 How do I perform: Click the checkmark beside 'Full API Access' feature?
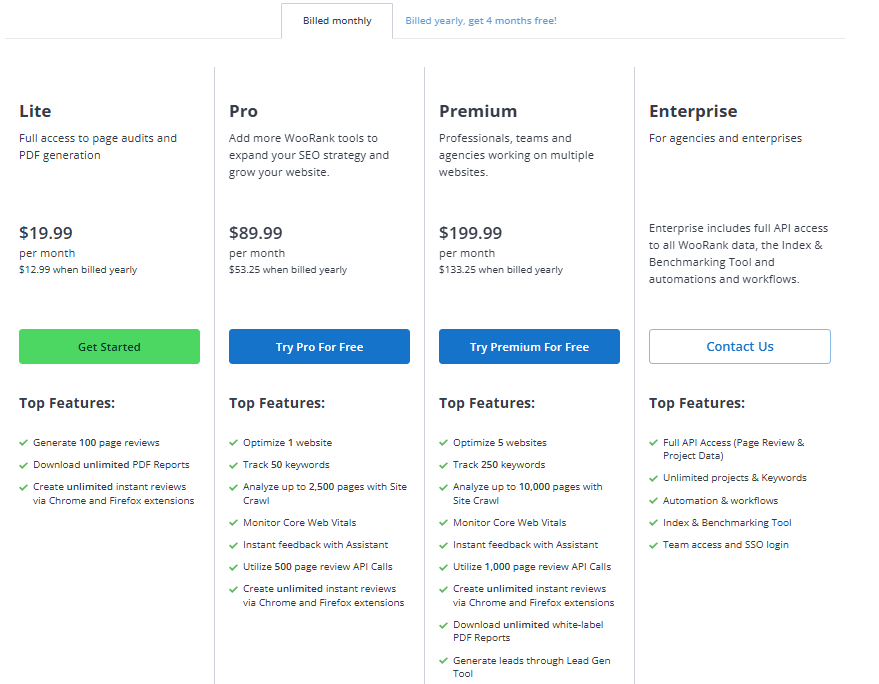click(654, 442)
